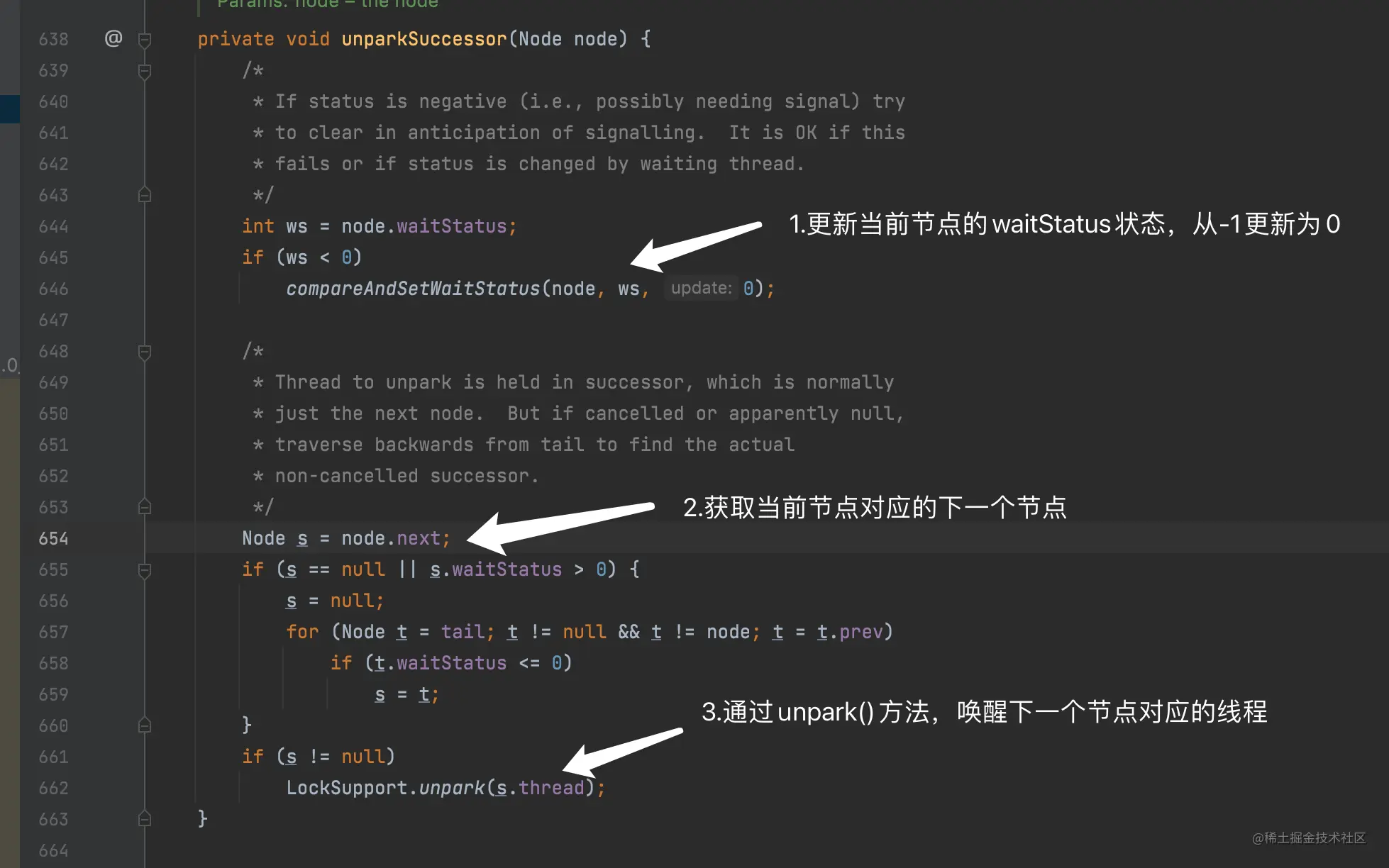Click the s.thread reference on line 662
This screenshot has height=868, width=1389.
click(x=540, y=788)
